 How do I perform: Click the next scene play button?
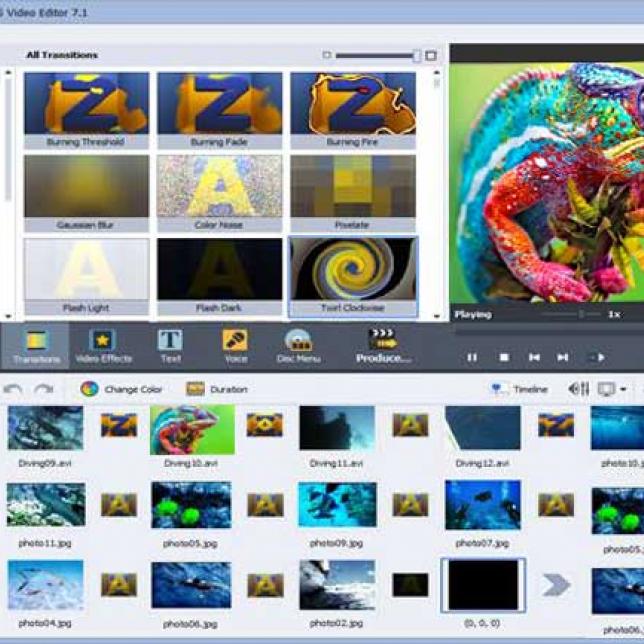coord(598,357)
